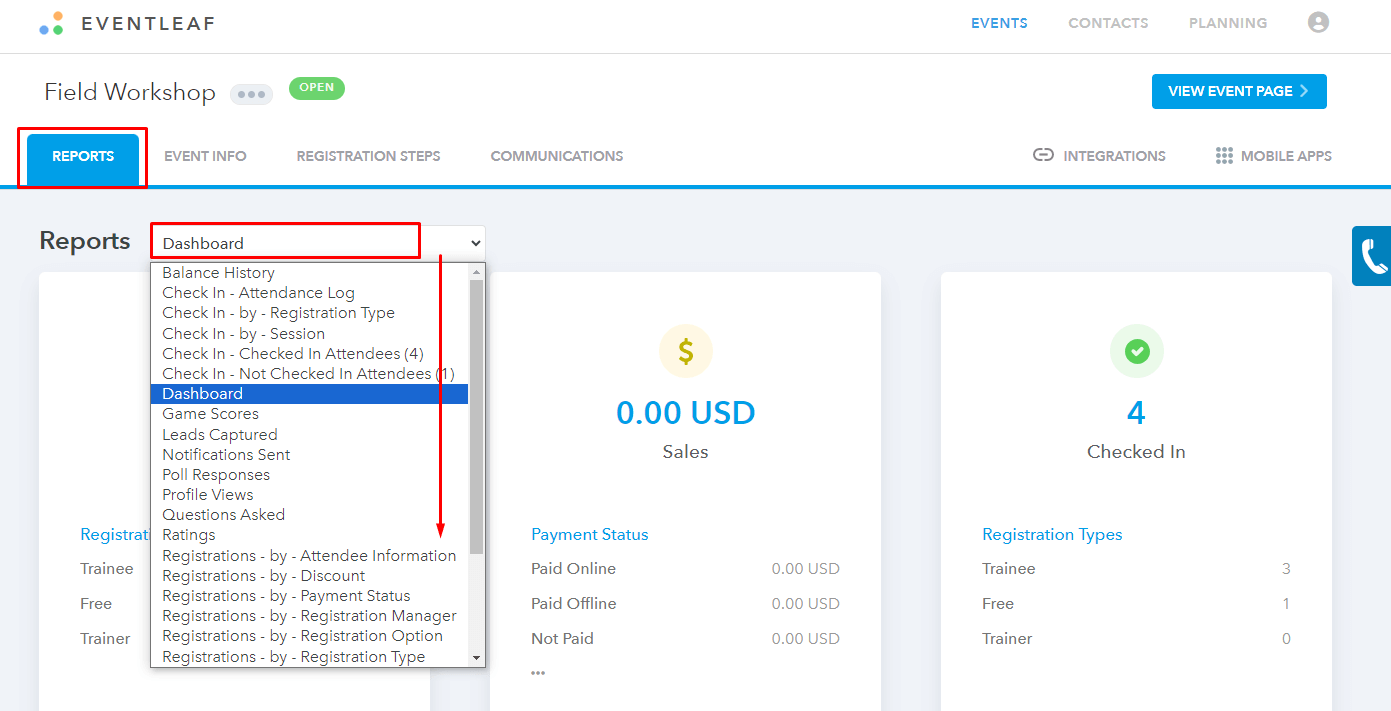Expand more payment statuses ellipsis
1391x711 pixels.
point(538,673)
